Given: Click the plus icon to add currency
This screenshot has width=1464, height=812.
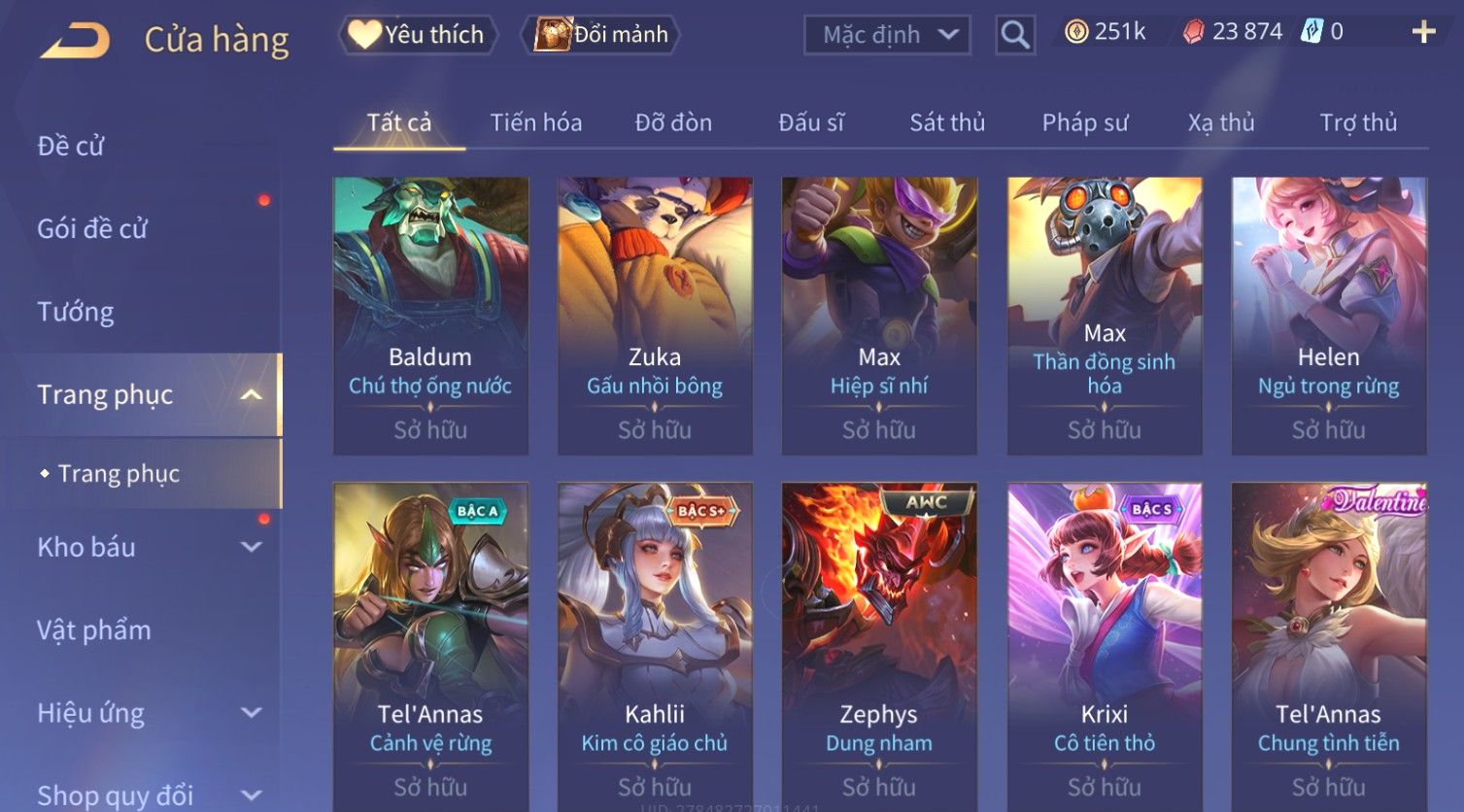Looking at the screenshot, I should tap(1423, 32).
